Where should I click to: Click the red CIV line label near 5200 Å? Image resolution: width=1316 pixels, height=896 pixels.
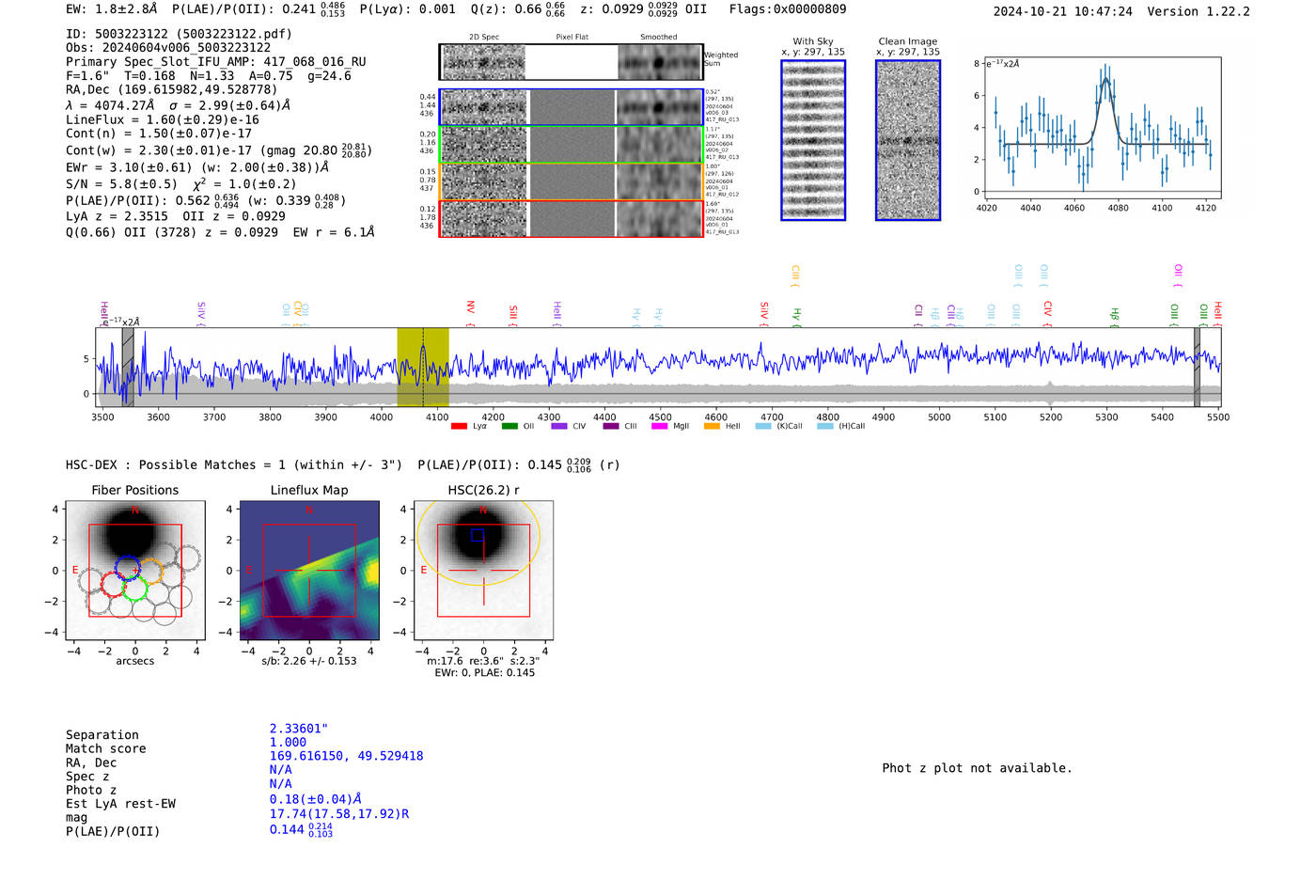click(1047, 308)
